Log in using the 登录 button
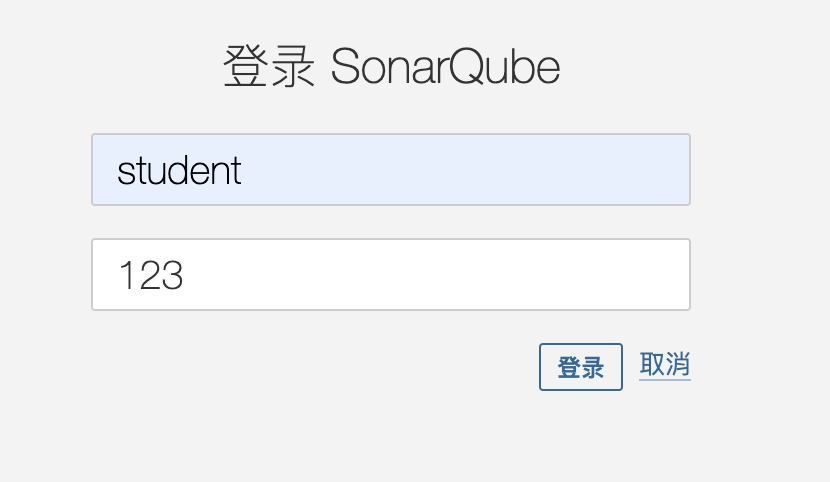The height and width of the screenshot is (482, 830). click(580, 367)
